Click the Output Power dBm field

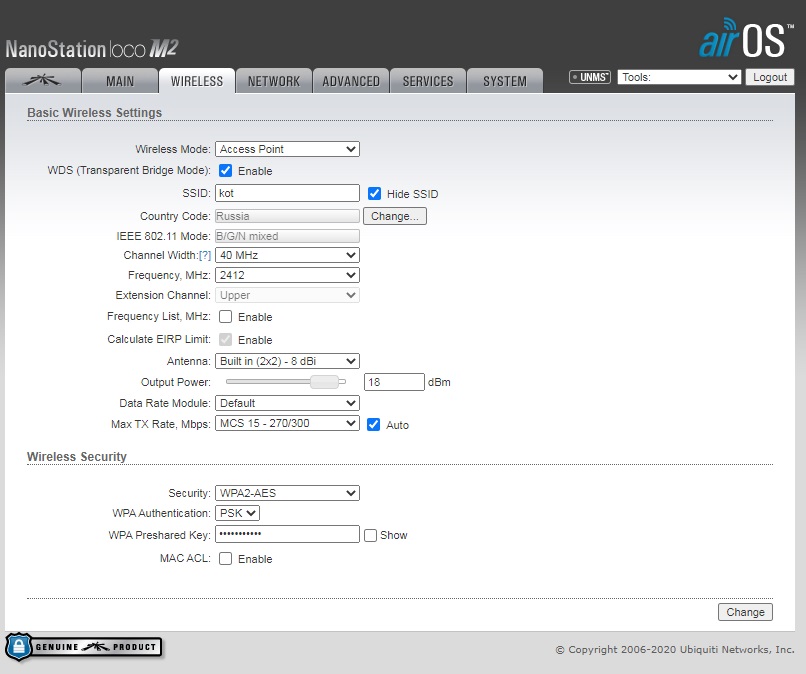point(394,382)
